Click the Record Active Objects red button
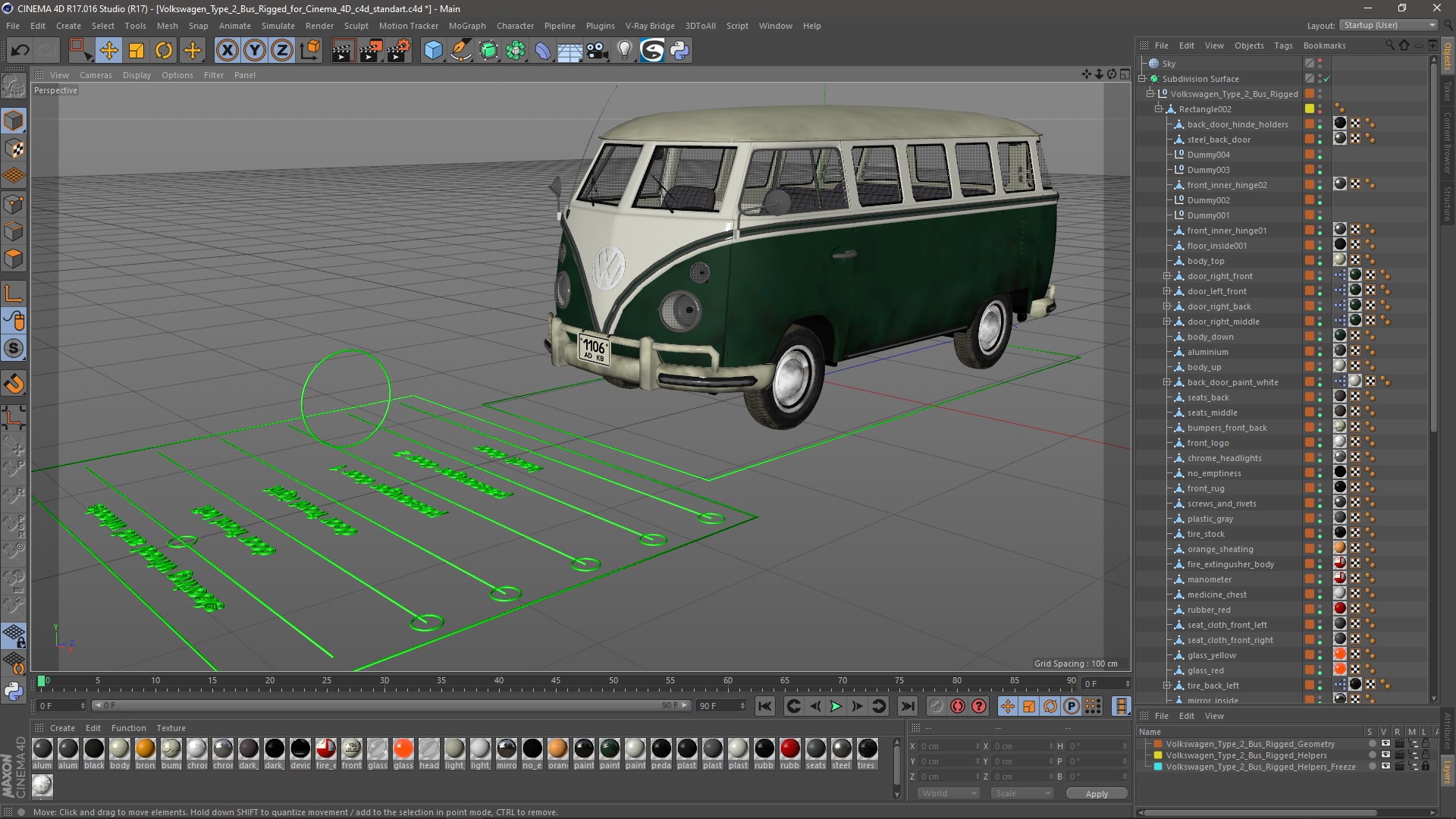This screenshot has width=1456, height=819. [x=937, y=706]
